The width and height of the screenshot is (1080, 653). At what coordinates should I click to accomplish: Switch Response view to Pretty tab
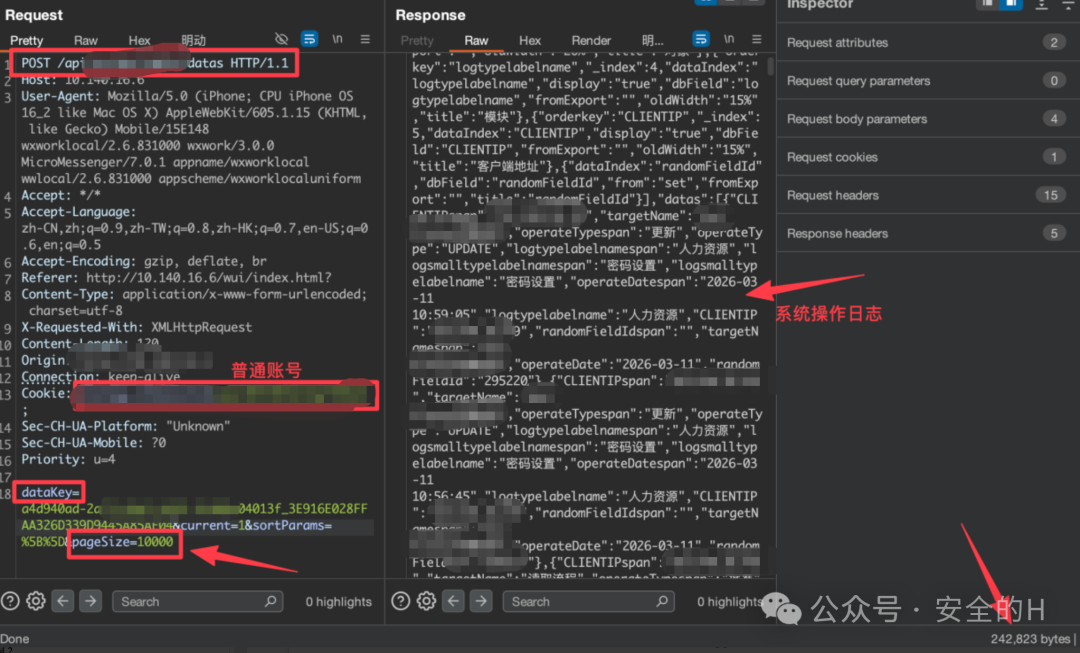tap(417, 41)
